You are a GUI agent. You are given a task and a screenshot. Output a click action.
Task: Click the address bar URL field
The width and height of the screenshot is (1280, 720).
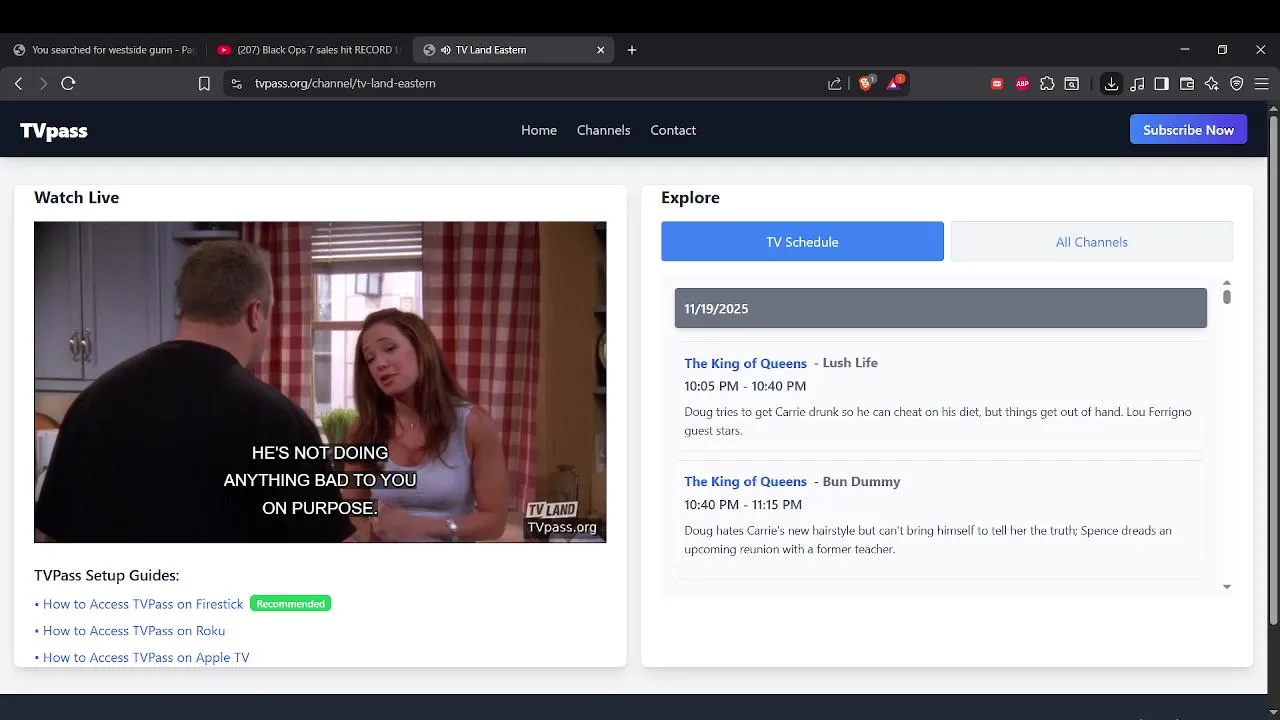point(530,84)
